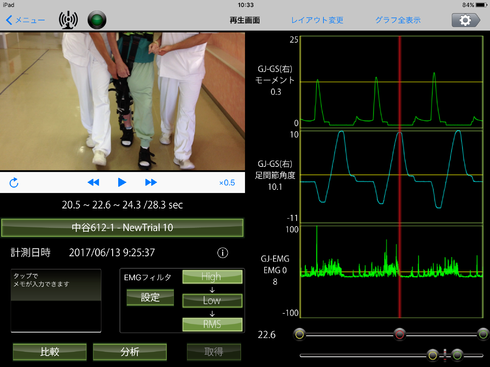Select the red current-position slider handle
490x367 pixels.
pos(400,334)
